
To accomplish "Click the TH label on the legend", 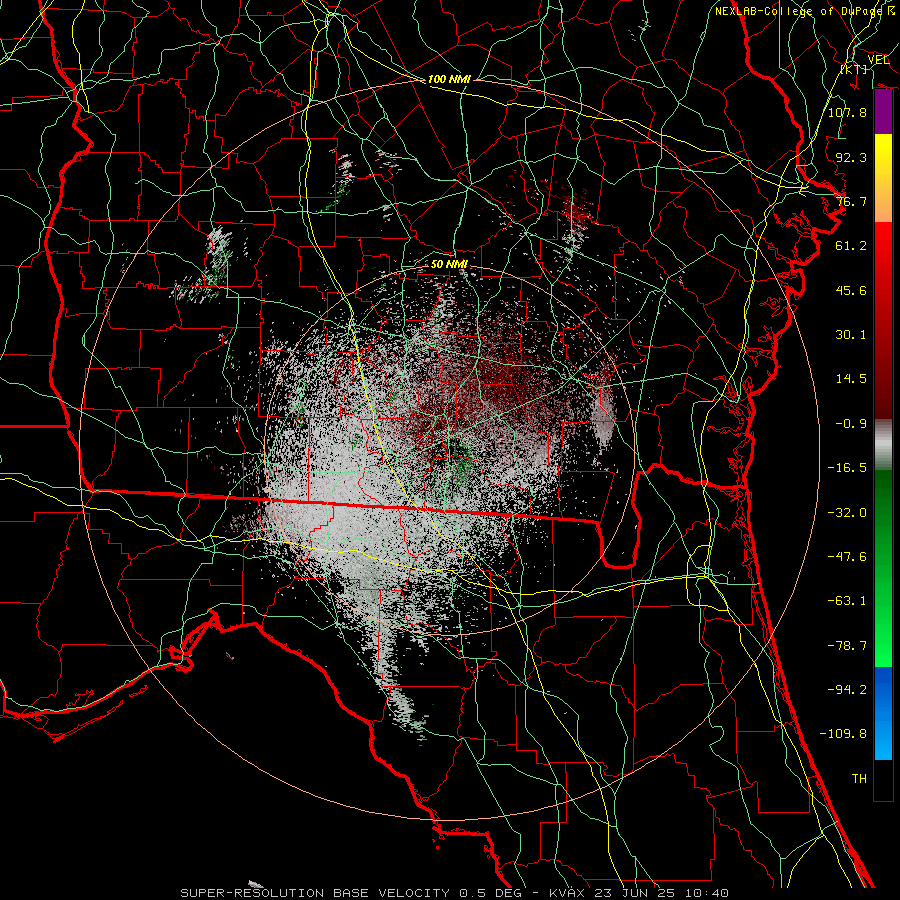I will [859, 779].
